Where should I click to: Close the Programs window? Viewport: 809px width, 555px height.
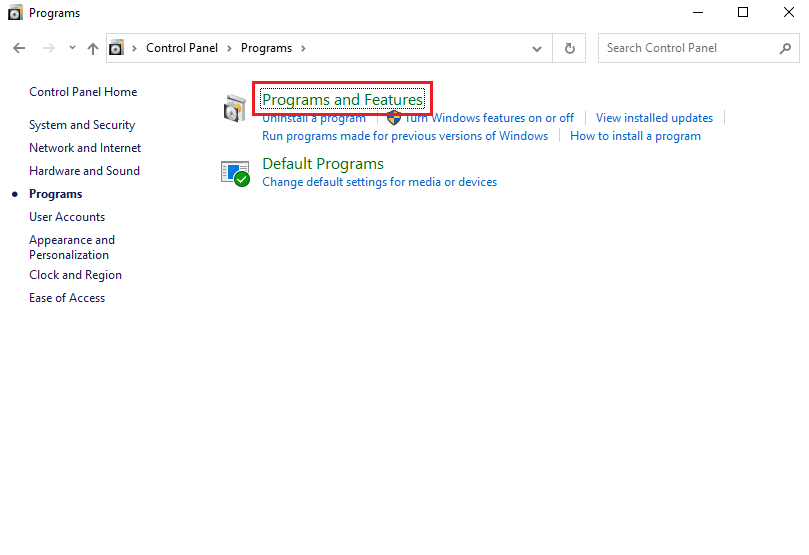click(x=788, y=12)
